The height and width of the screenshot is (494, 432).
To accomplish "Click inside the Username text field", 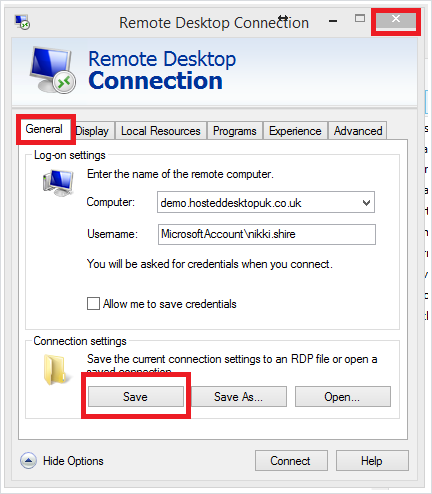I will click(x=267, y=234).
